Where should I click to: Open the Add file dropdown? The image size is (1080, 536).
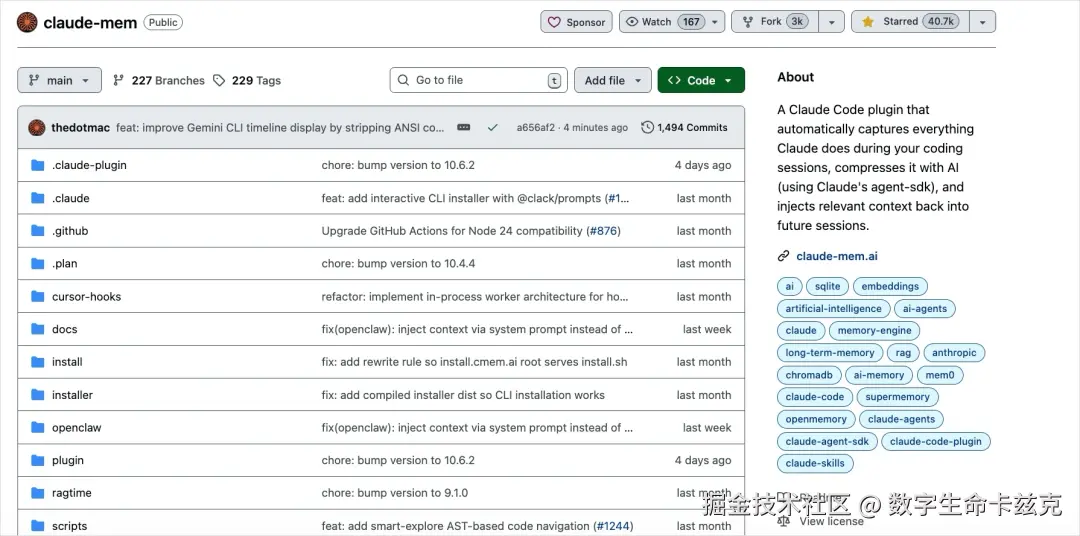[612, 80]
